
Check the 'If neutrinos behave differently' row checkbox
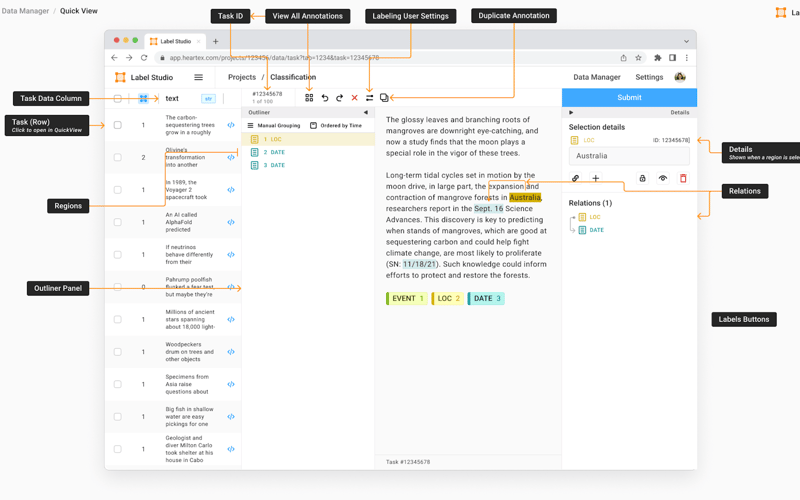(x=117, y=255)
